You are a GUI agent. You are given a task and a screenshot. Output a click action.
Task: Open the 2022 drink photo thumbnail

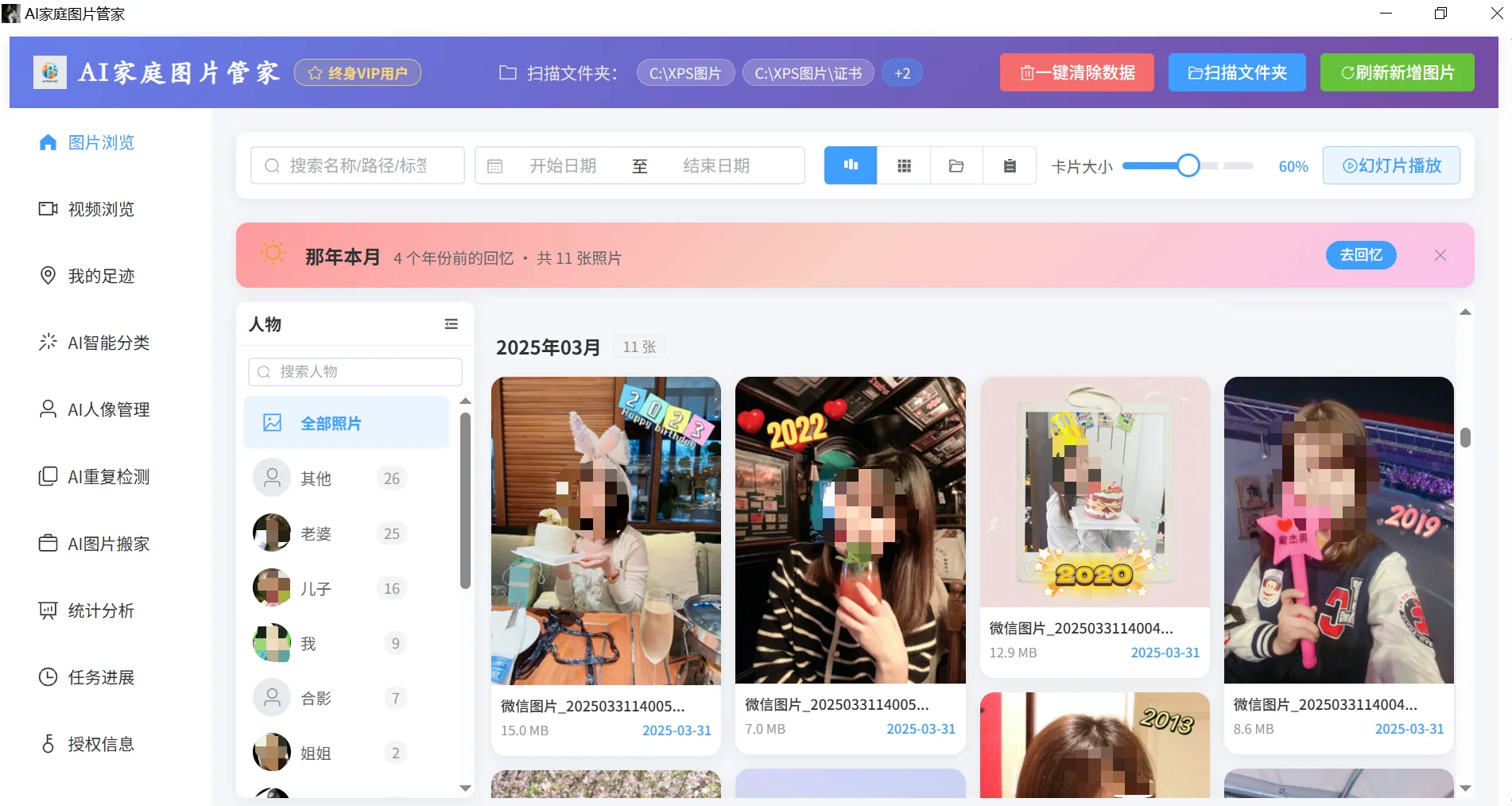click(x=851, y=530)
